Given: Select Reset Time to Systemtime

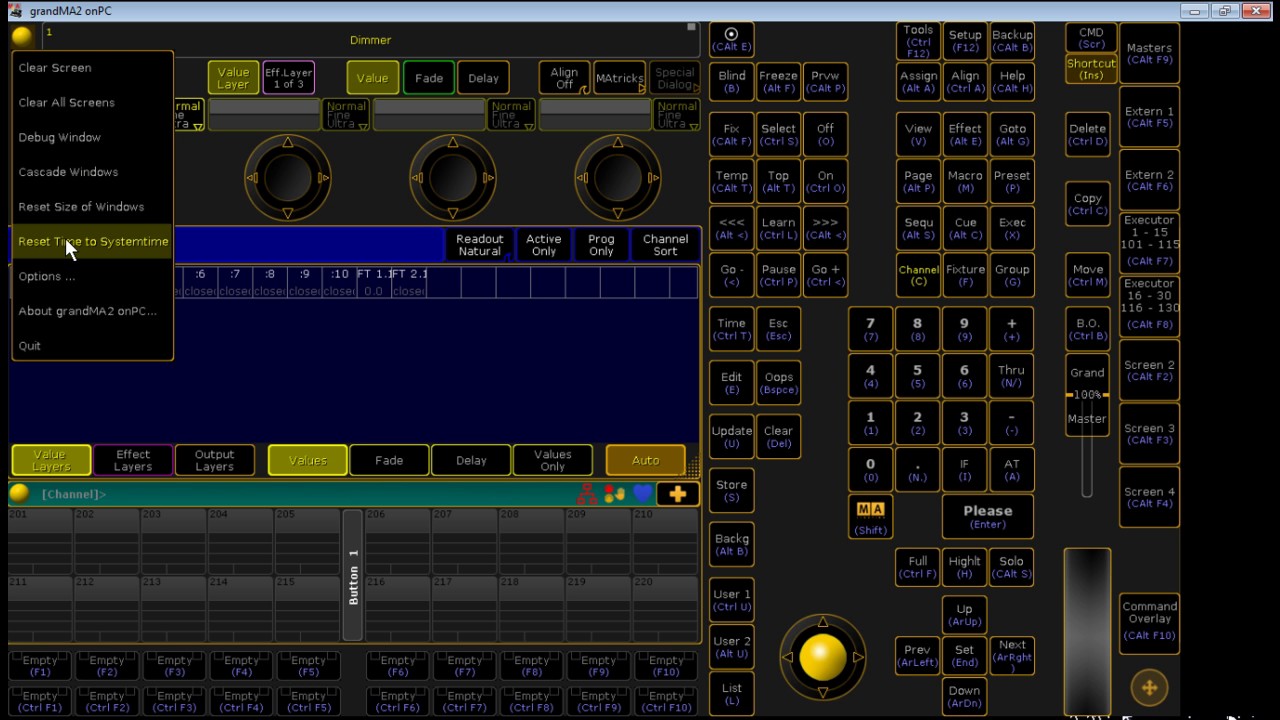Looking at the screenshot, I should 92,241.
